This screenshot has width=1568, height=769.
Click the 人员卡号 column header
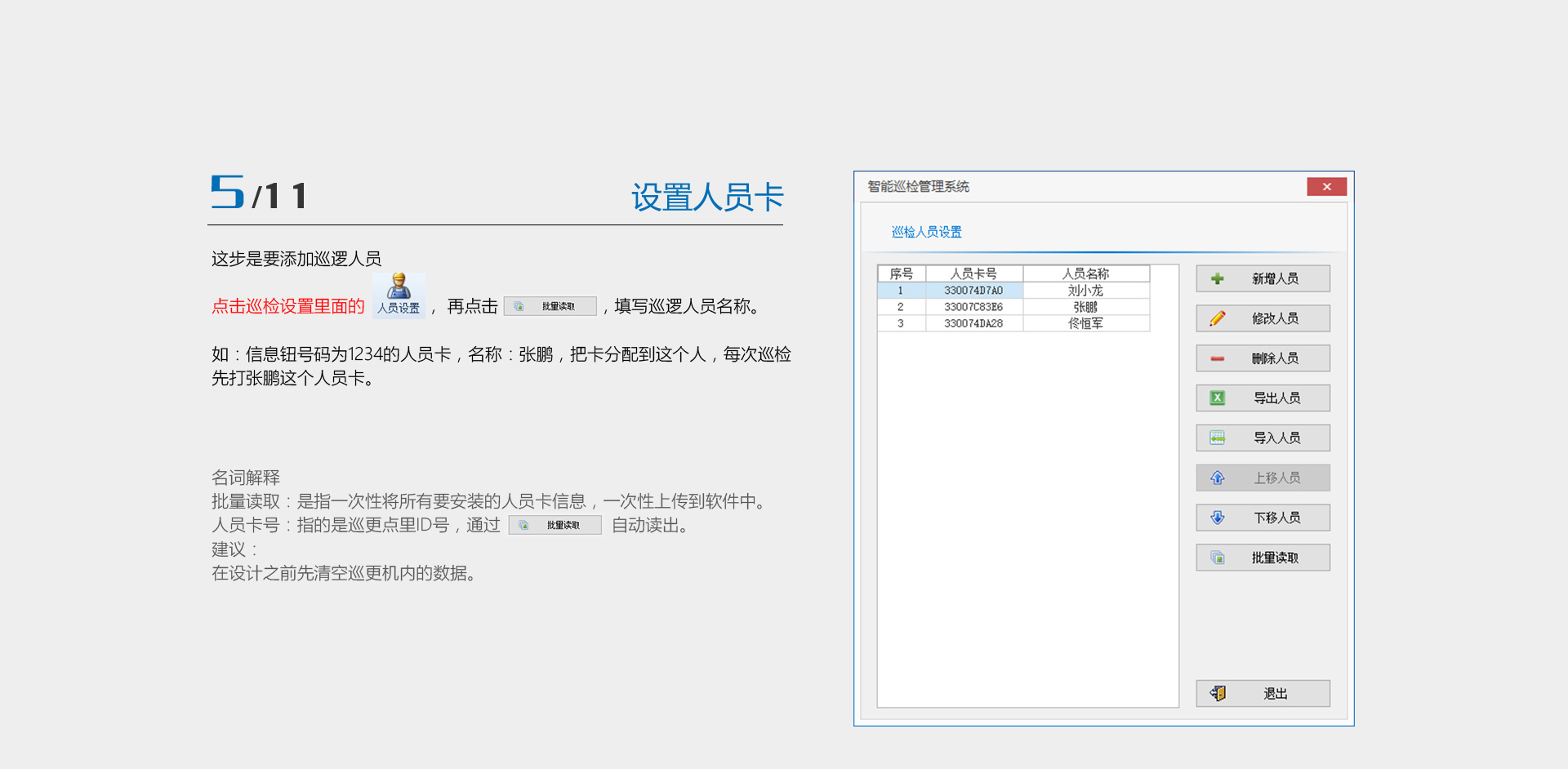coord(973,273)
